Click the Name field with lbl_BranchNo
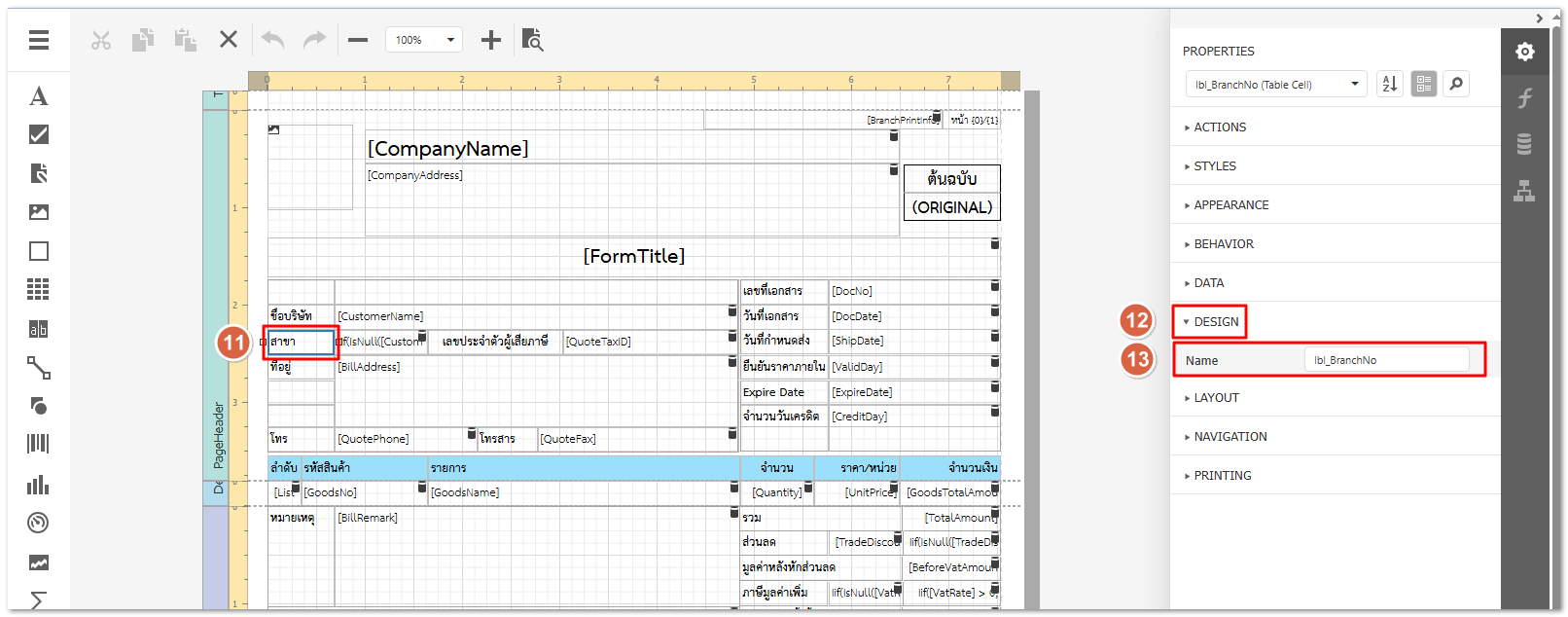 click(x=1386, y=360)
